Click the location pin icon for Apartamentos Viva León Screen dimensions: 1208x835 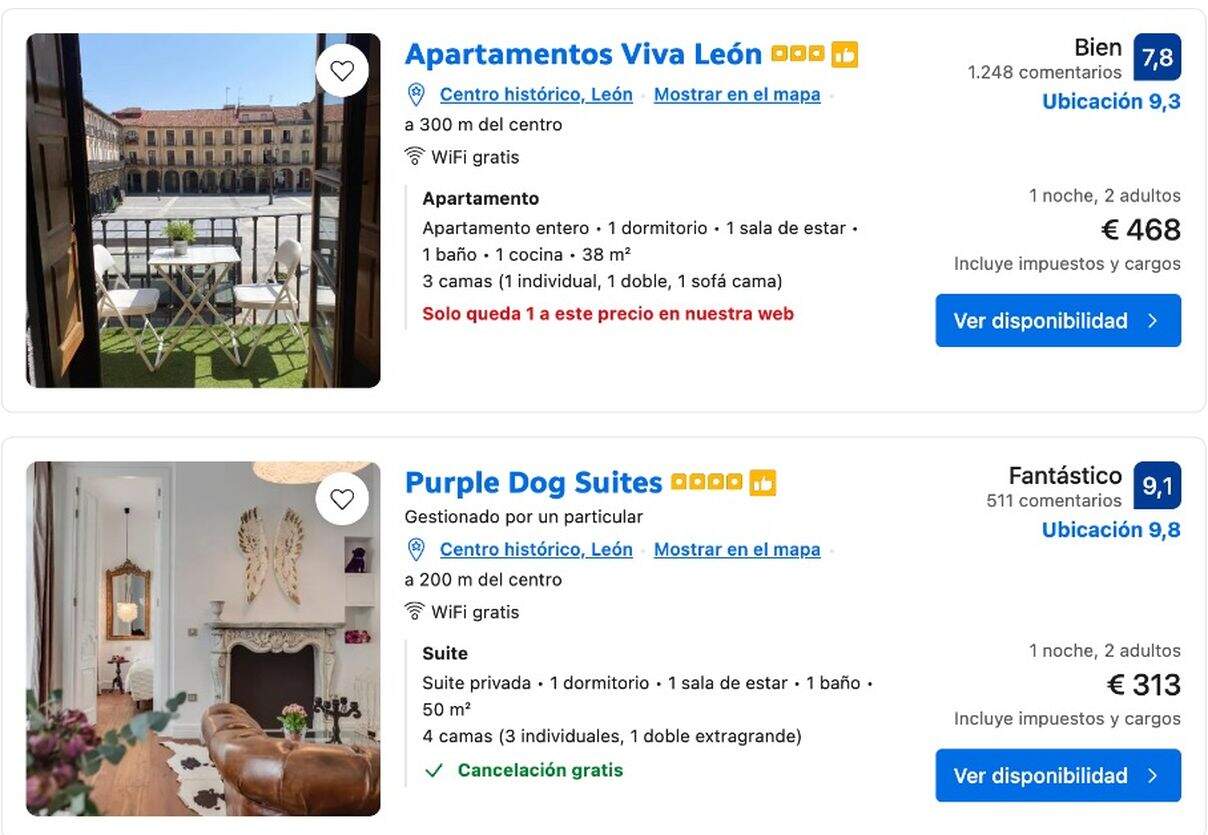(x=415, y=94)
